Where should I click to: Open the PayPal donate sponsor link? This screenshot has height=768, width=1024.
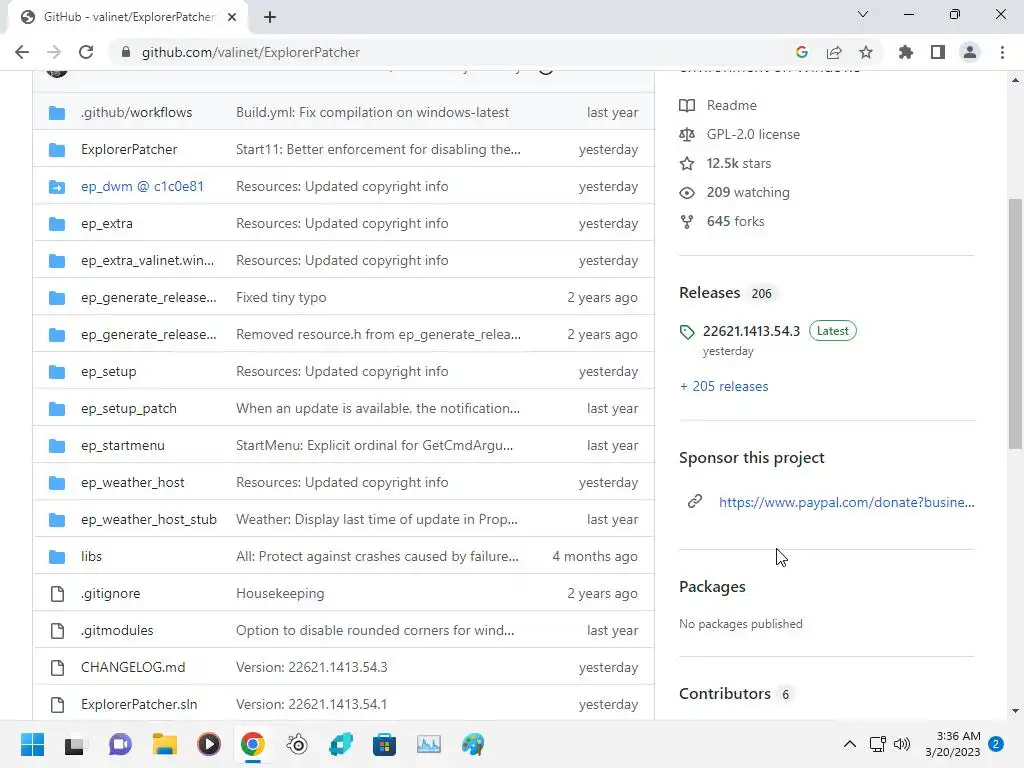click(x=846, y=502)
